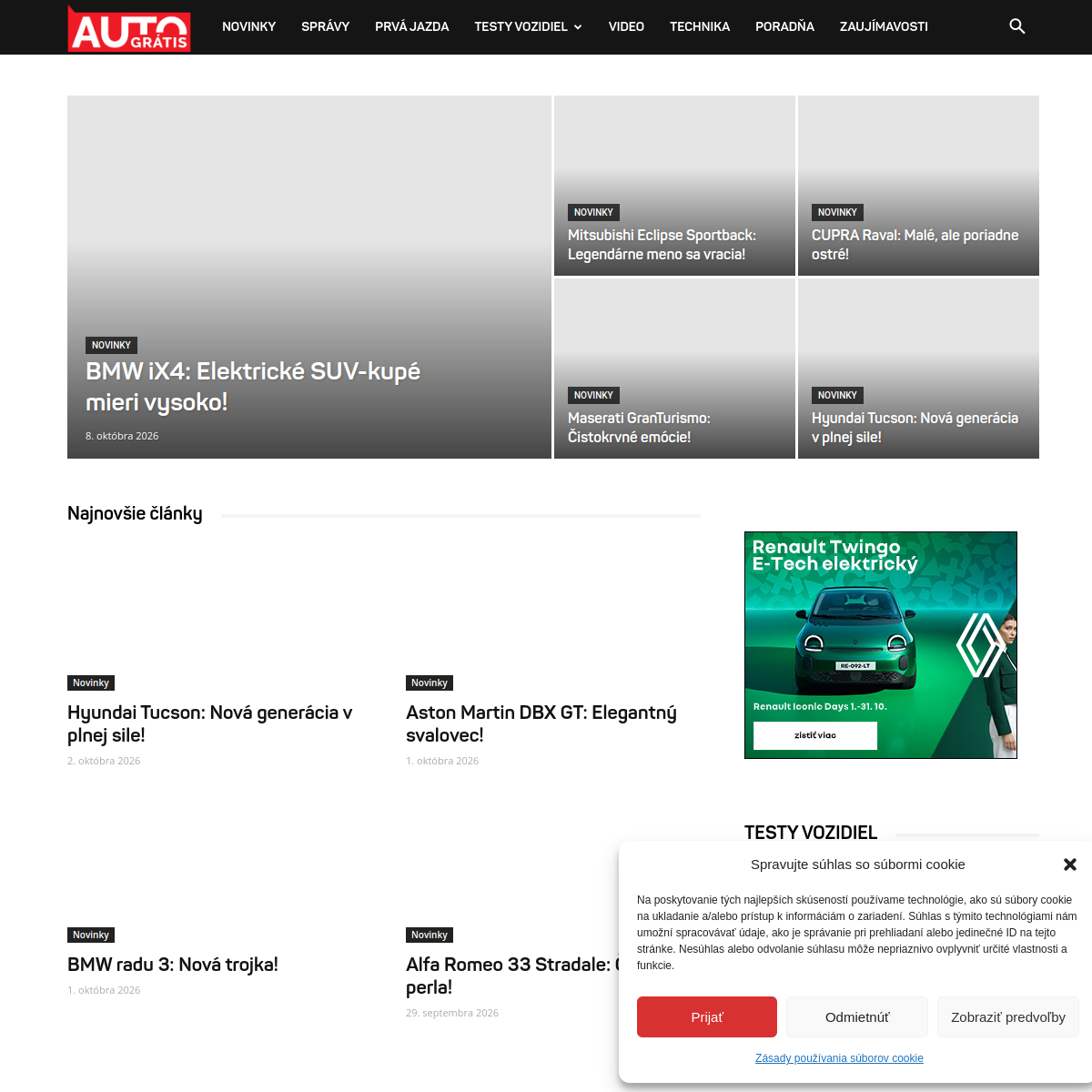Click the 8. októbra 2026 date

pyautogui.click(x=122, y=436)
